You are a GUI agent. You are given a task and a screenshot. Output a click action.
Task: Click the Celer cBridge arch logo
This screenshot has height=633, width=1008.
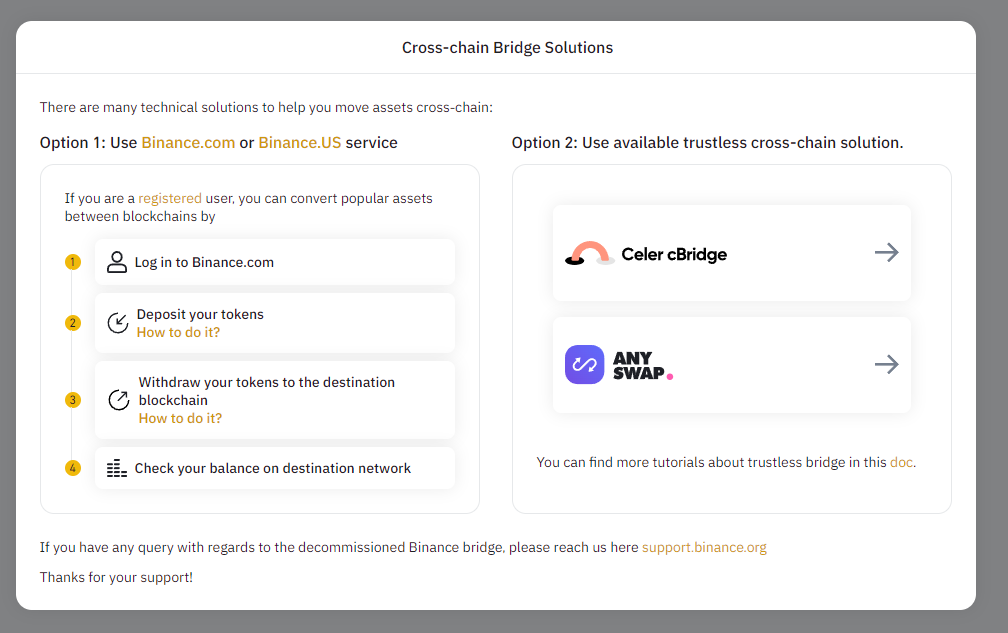[x=590, y=253]
